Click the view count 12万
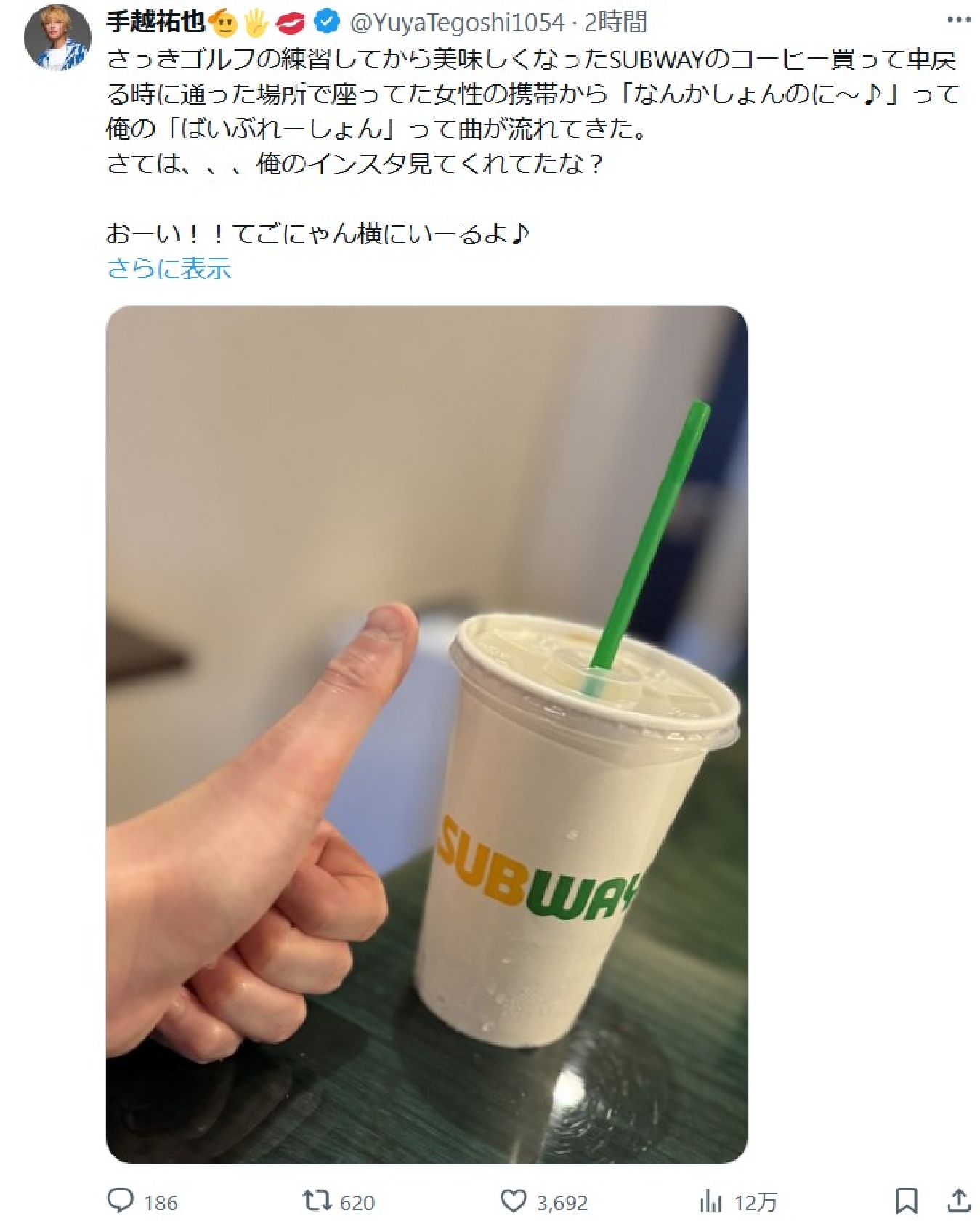The image size is (980, 1221). coord(756,1202)
